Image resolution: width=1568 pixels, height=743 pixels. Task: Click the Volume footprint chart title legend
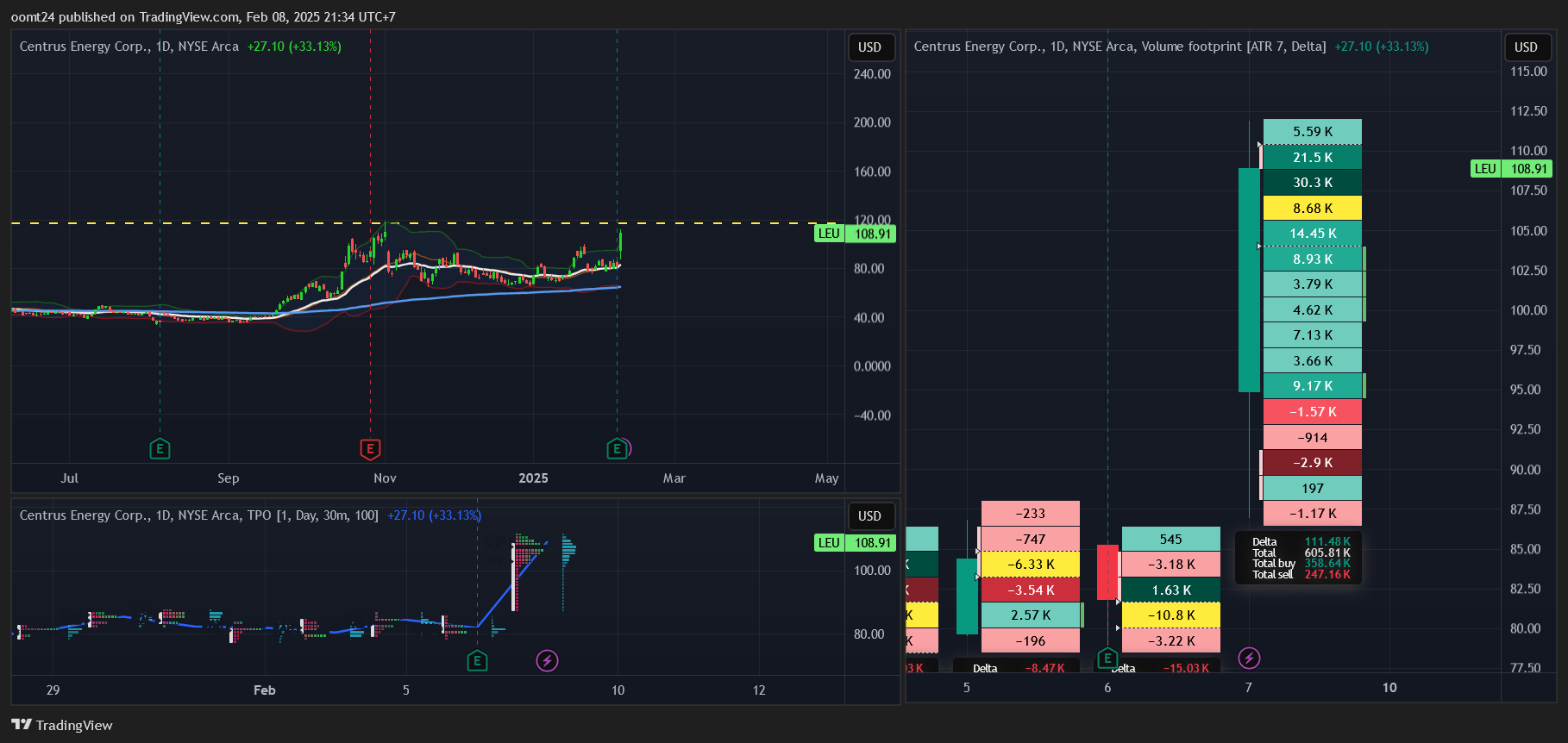pos(1120,47)
